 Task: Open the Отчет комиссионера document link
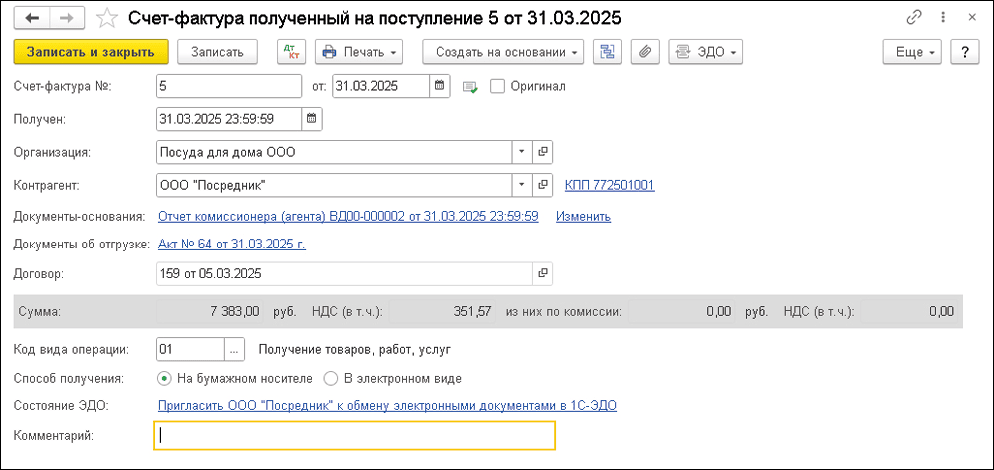tap(348, 216)
